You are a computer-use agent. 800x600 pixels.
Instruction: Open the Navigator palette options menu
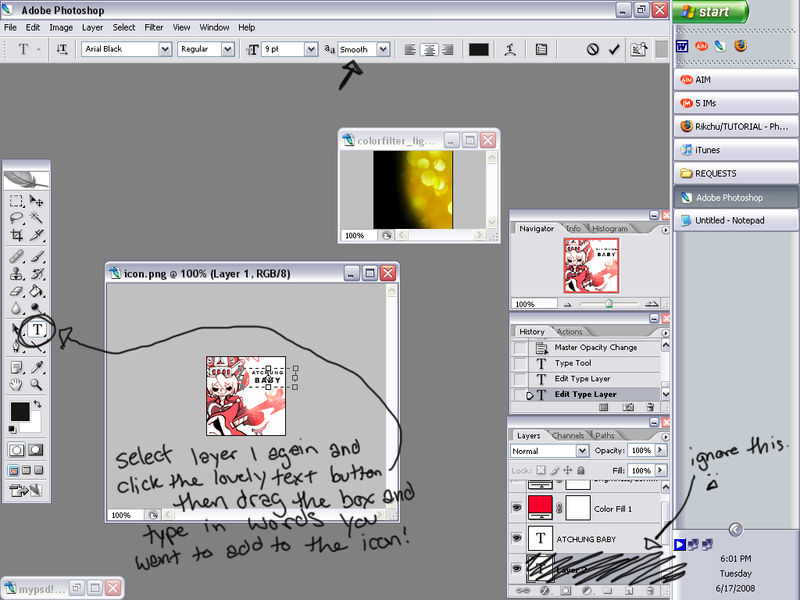click(665, 230)
